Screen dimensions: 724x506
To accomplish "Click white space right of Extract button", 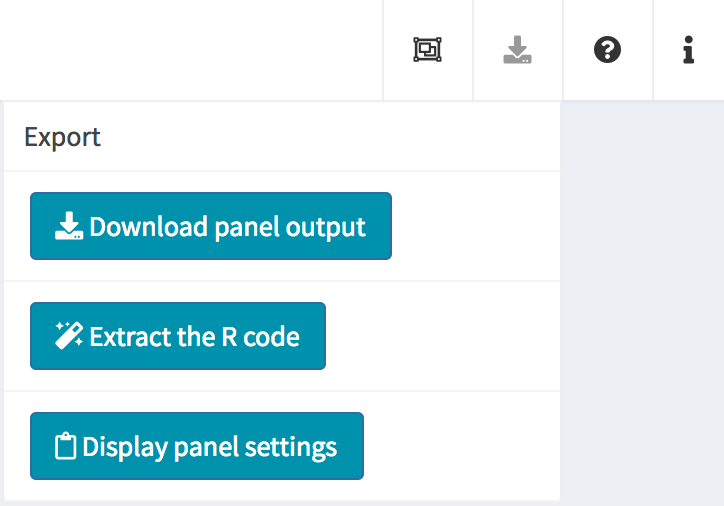I will point(442,336).
